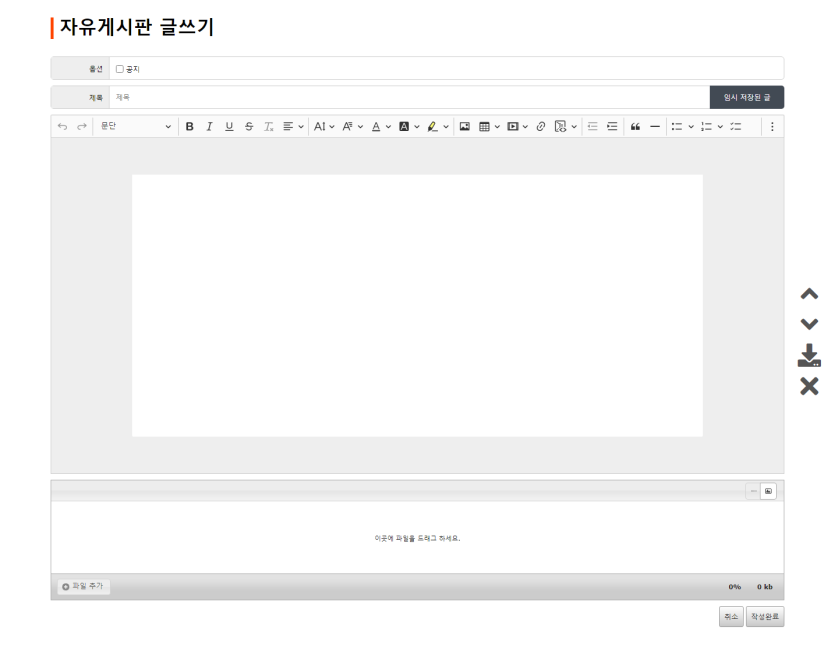The width and height of the screenshot is (835, 662).
Task: Submit the post with 작성완료
Action: [x=764, y=617]
